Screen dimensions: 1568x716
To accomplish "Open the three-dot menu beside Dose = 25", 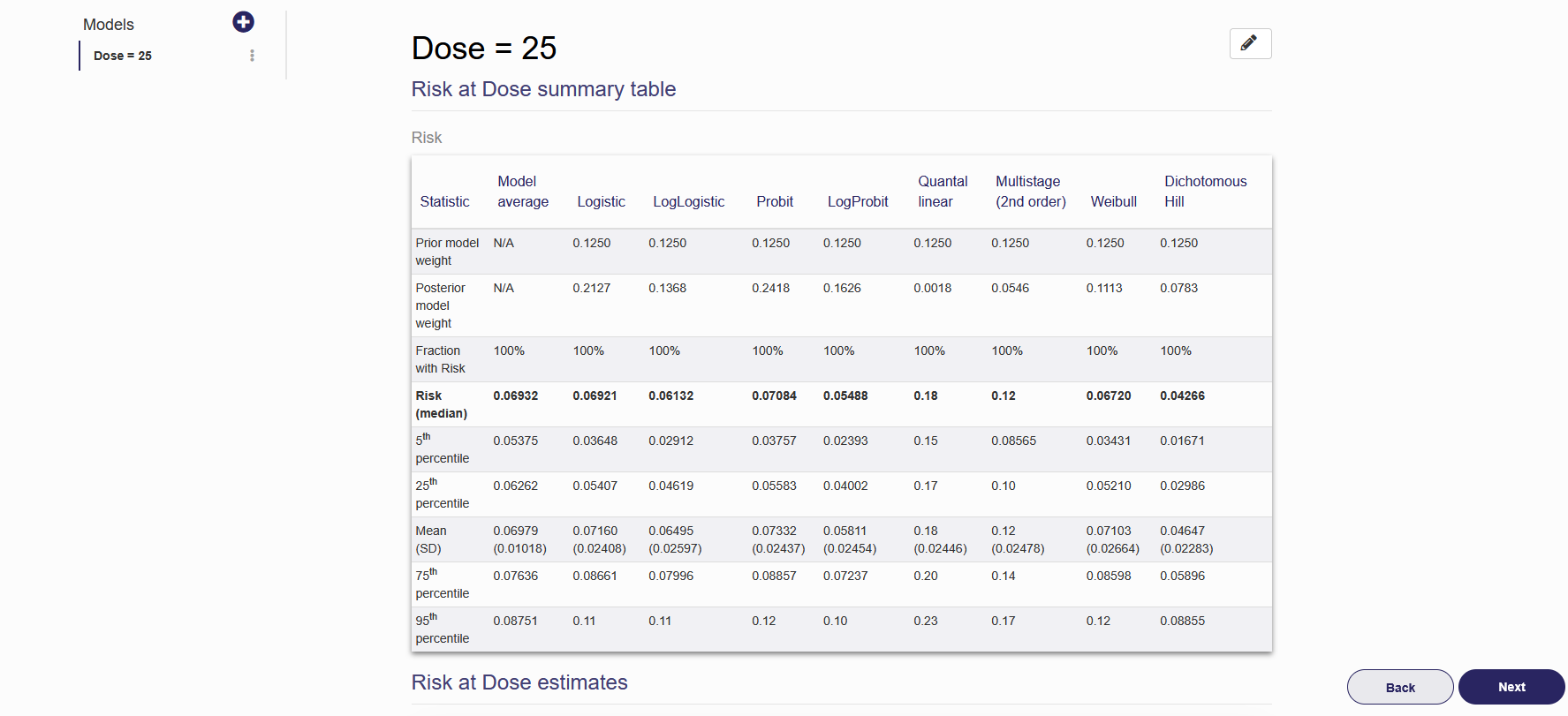I will point(252,56).
